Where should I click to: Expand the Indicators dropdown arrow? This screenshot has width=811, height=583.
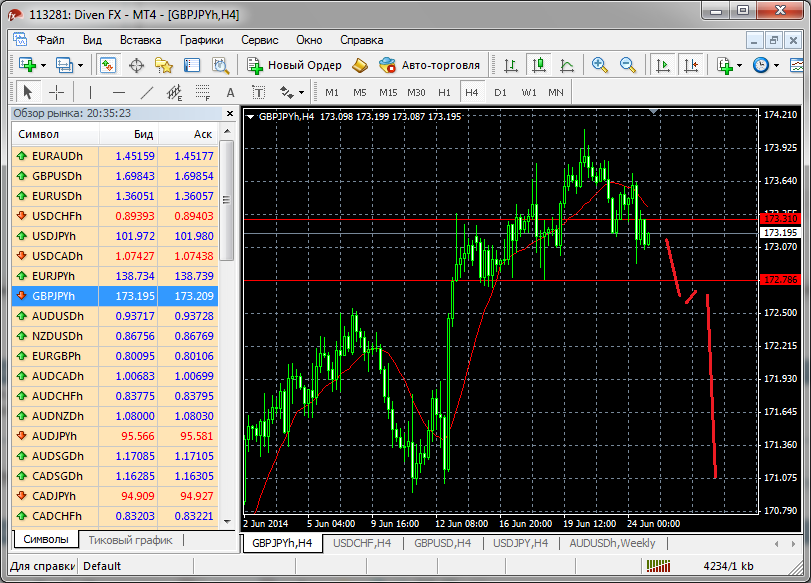pyautogui.click(x=739, y=66)
